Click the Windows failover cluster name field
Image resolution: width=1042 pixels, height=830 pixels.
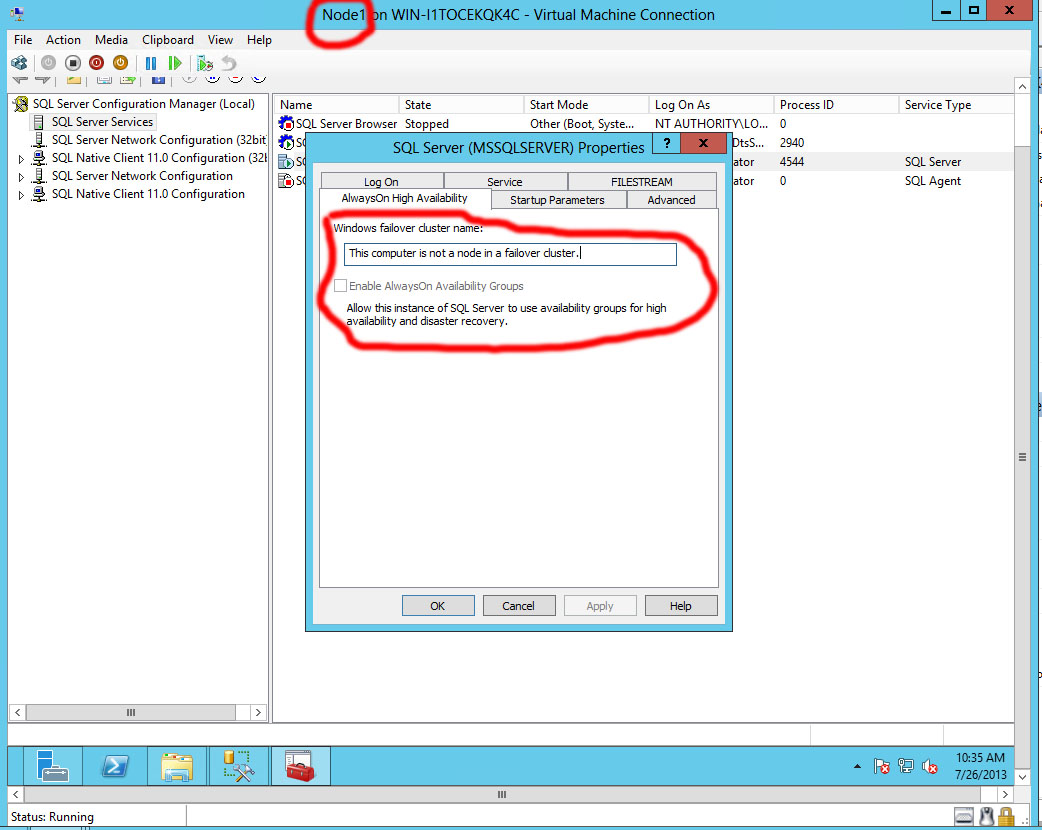[x=511, y=253]
